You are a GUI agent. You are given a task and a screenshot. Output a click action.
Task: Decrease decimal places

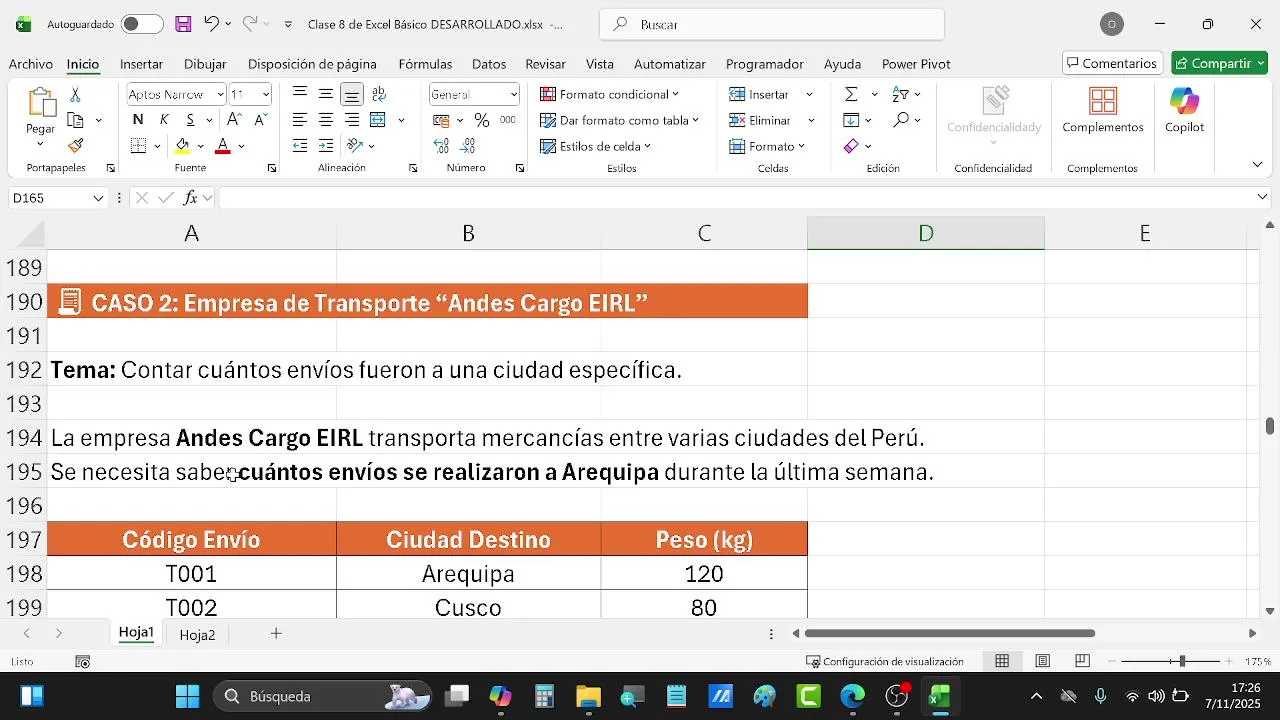point(467,146)
